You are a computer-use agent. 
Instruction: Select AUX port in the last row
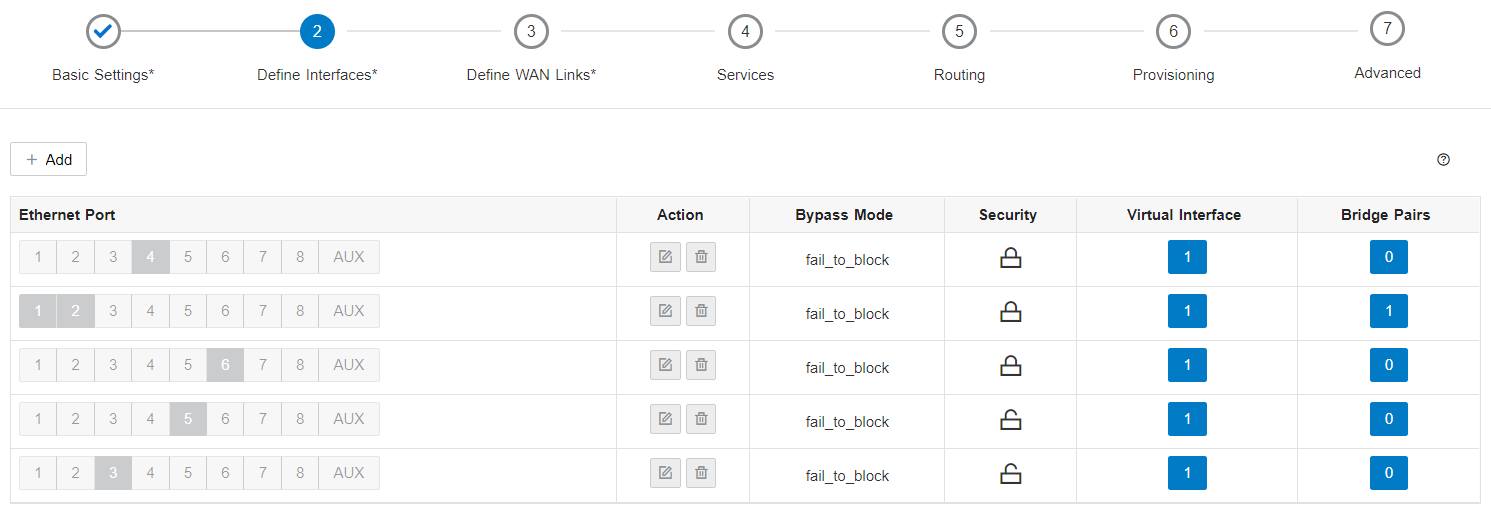[x=349, y=473]
